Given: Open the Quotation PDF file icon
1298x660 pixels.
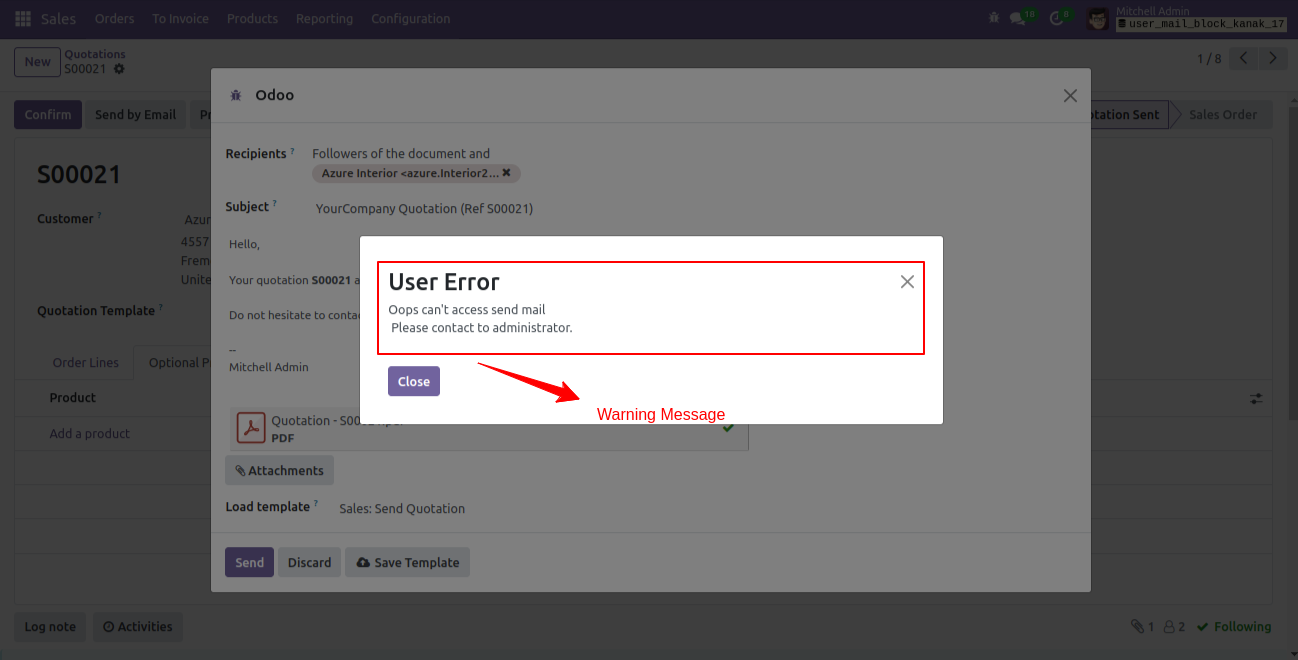Looking at the screenshot, I should (x=250, y=428).
